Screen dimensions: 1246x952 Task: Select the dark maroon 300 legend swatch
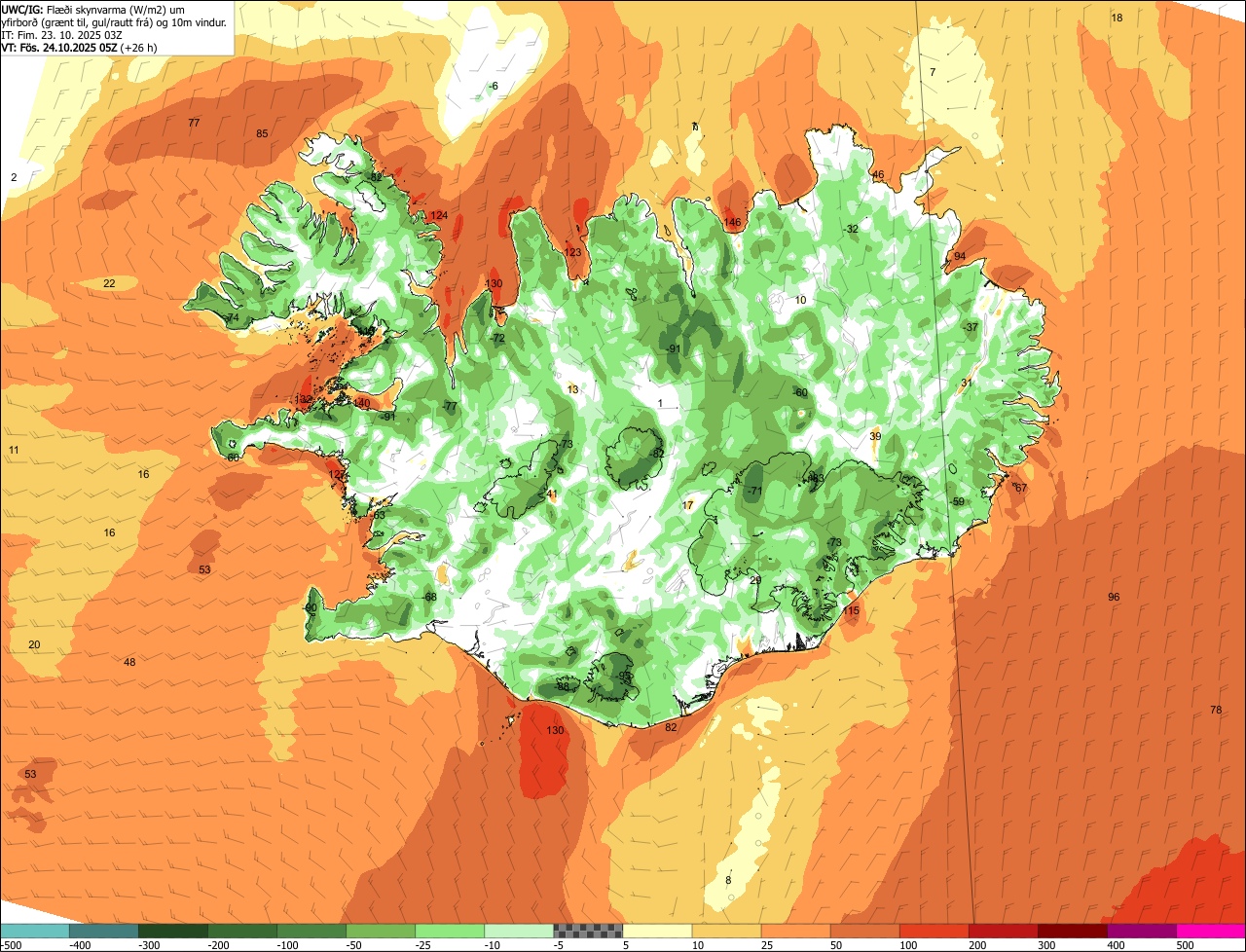(x=1072, y=930)
